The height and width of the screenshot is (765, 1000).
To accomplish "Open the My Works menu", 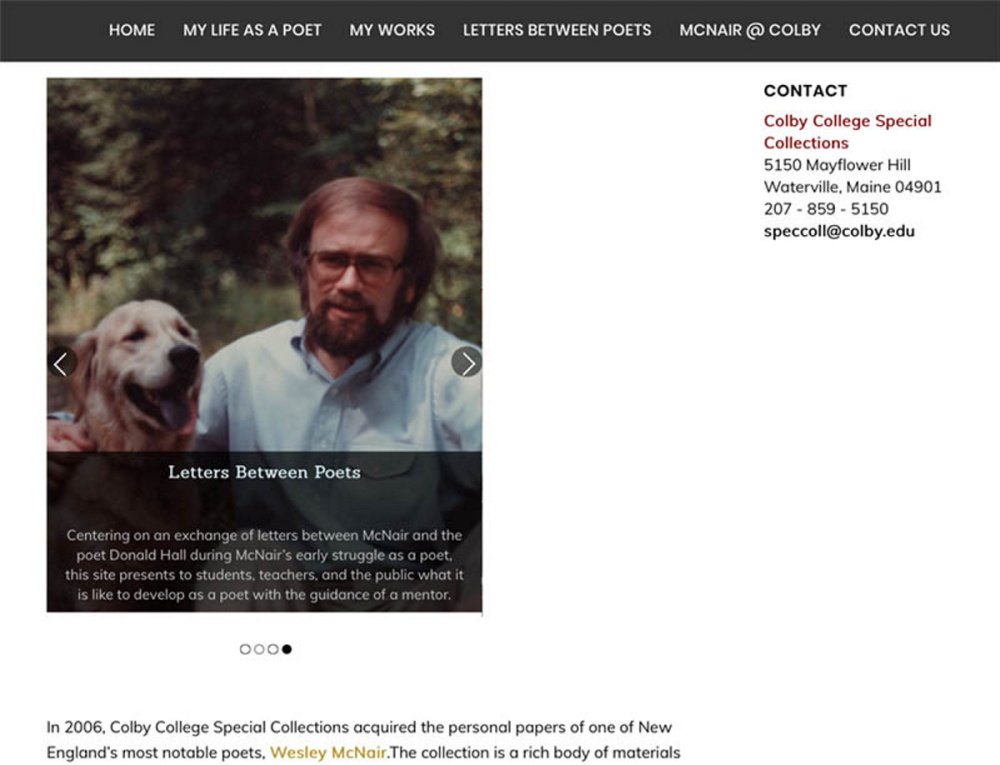I will click(392, 30).
